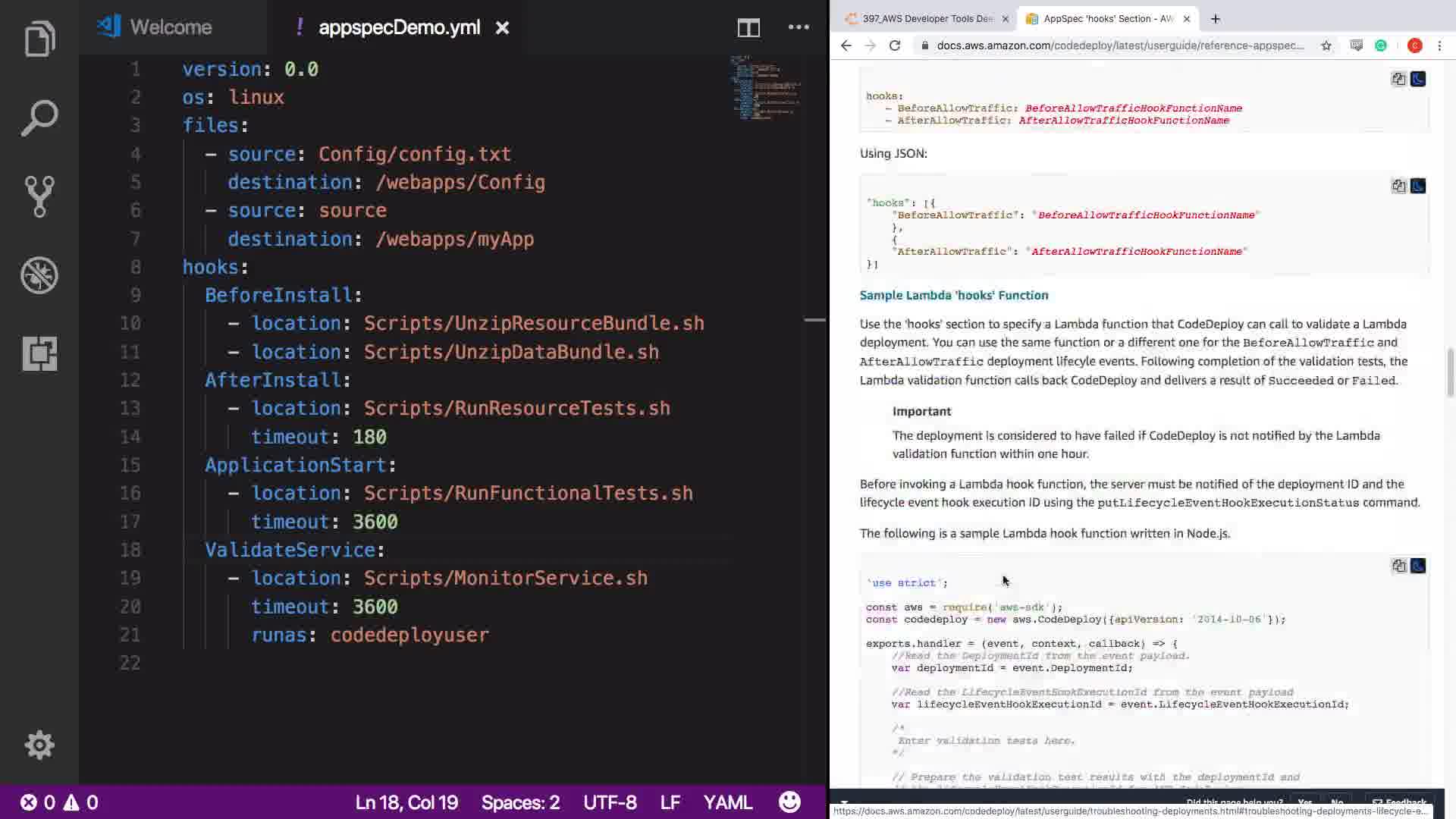Click the browser address bar URL

pos(1119,45)
